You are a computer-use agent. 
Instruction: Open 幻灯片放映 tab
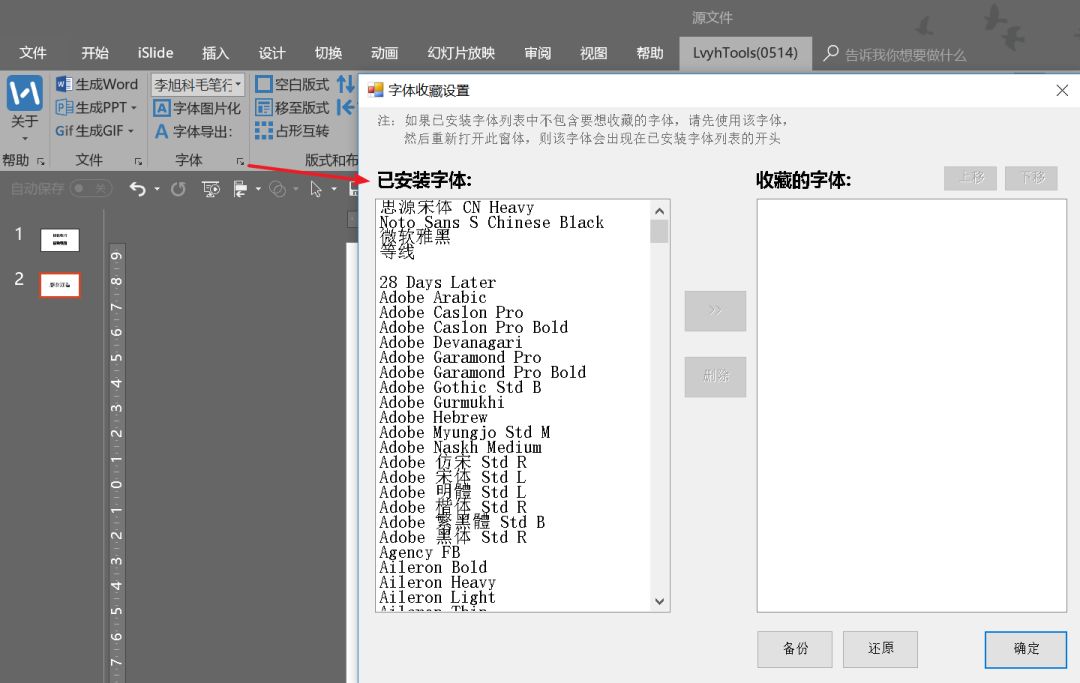[461, 53]
